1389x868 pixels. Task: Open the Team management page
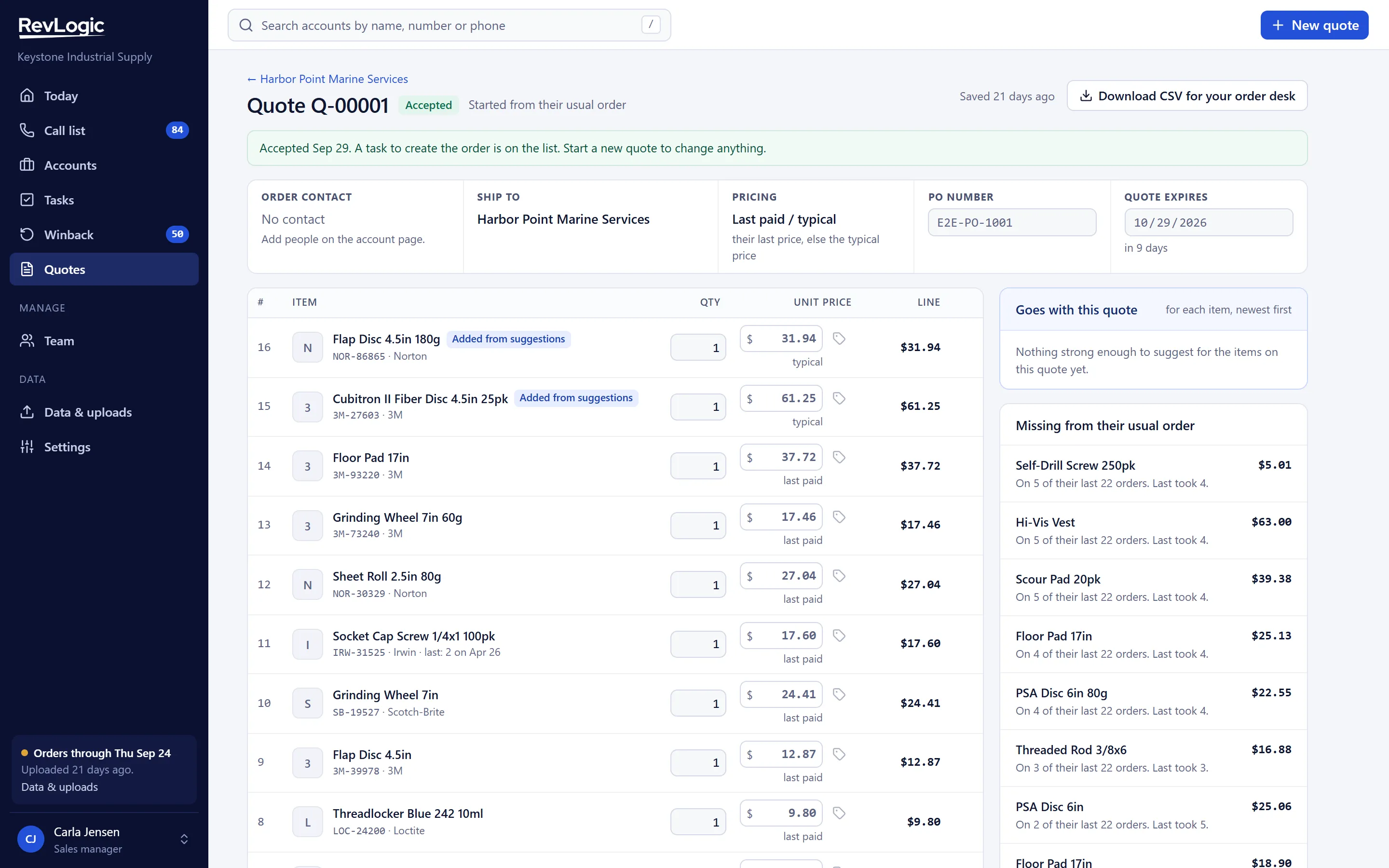[104, 341]
